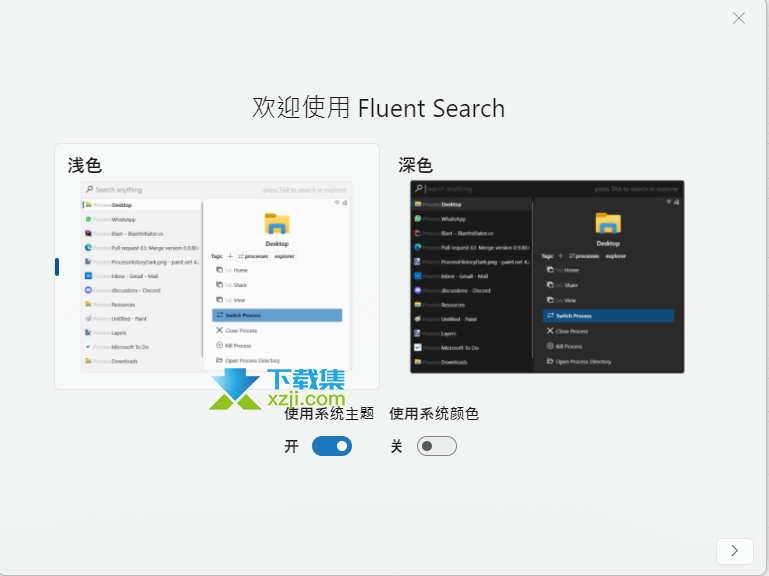The width and height of the screenshot is (769, 576).
Task: Select the 深色 dark theme preview
Action: [547, 277]
